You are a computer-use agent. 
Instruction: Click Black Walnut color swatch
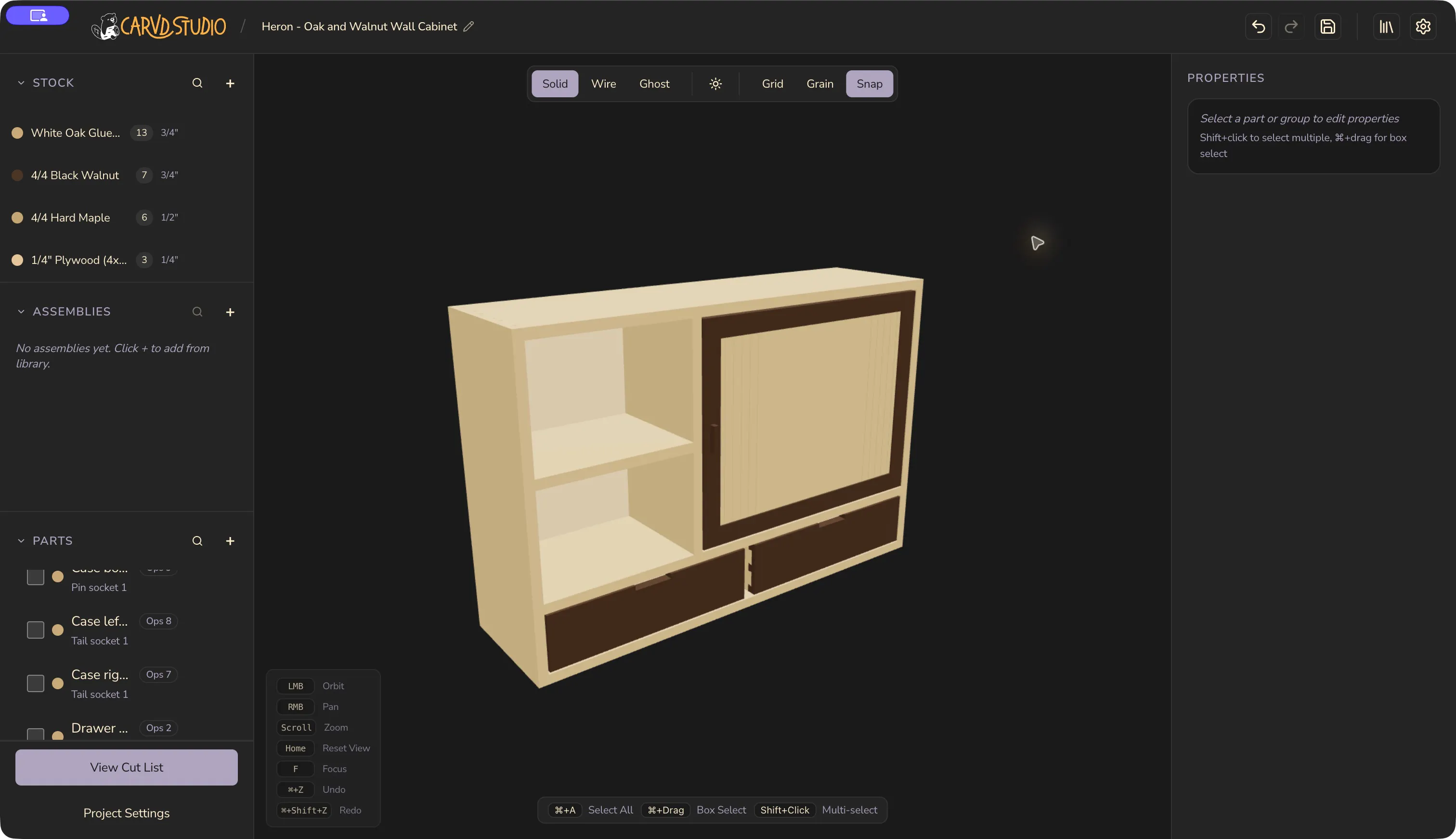tap(17, 175)
